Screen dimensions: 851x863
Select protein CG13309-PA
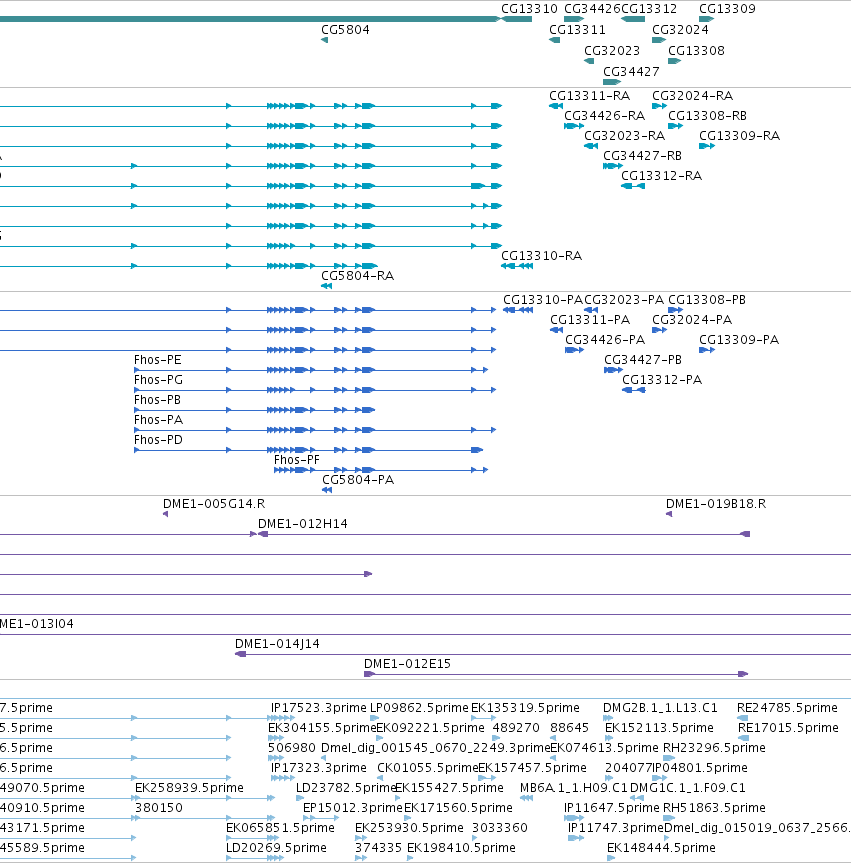point(739,340)
